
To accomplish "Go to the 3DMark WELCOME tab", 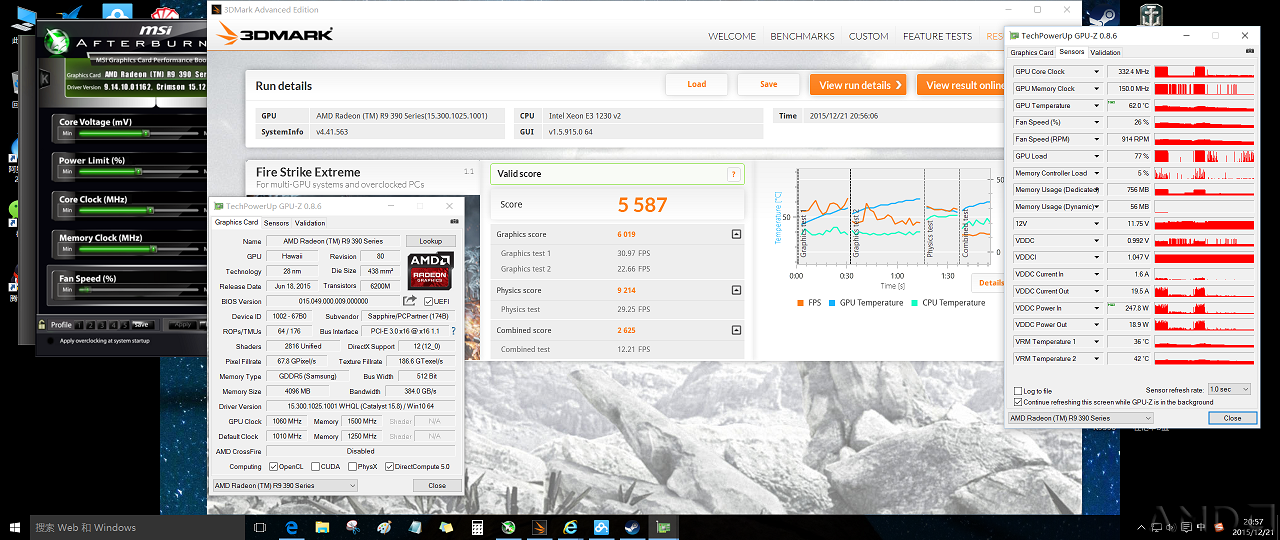I will (x=732, y=36).
